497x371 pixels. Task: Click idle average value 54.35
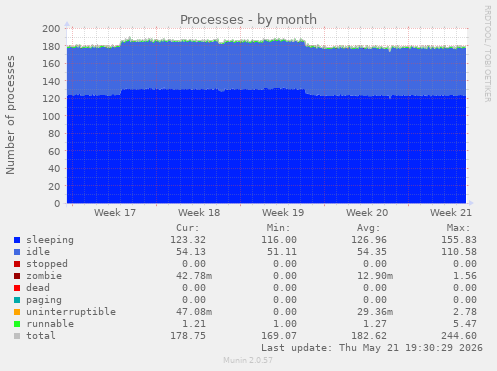tap(372, 252)
